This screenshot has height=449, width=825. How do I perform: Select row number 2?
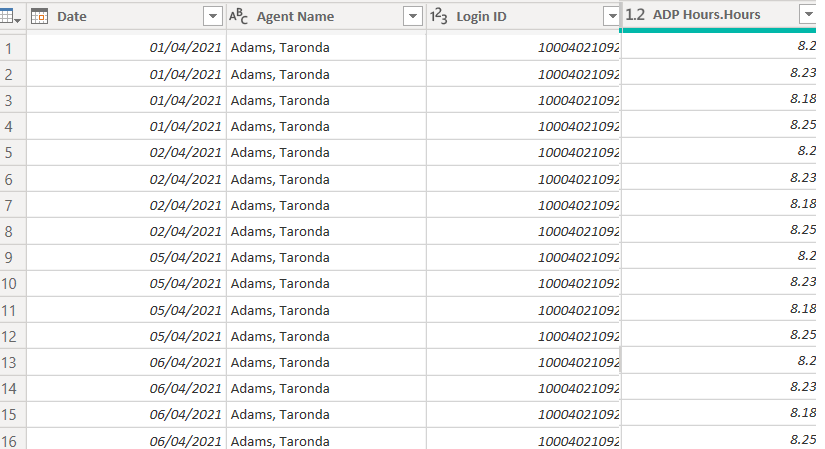click(13, 74)
